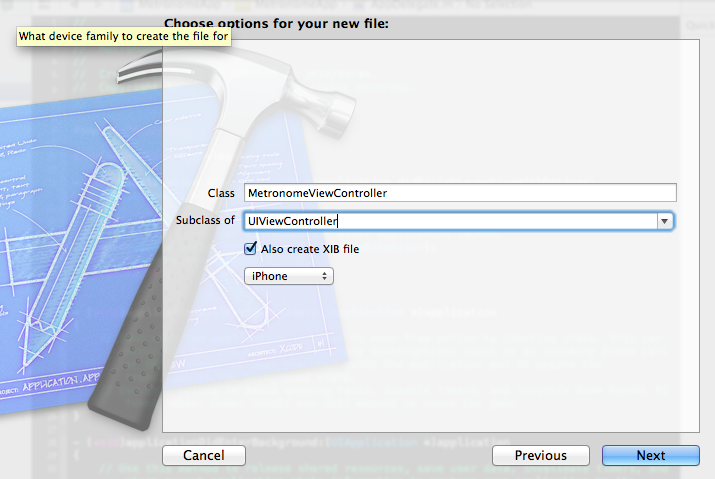Click the Class field label
Screen dimensions: 715x479
click(221, 193)
